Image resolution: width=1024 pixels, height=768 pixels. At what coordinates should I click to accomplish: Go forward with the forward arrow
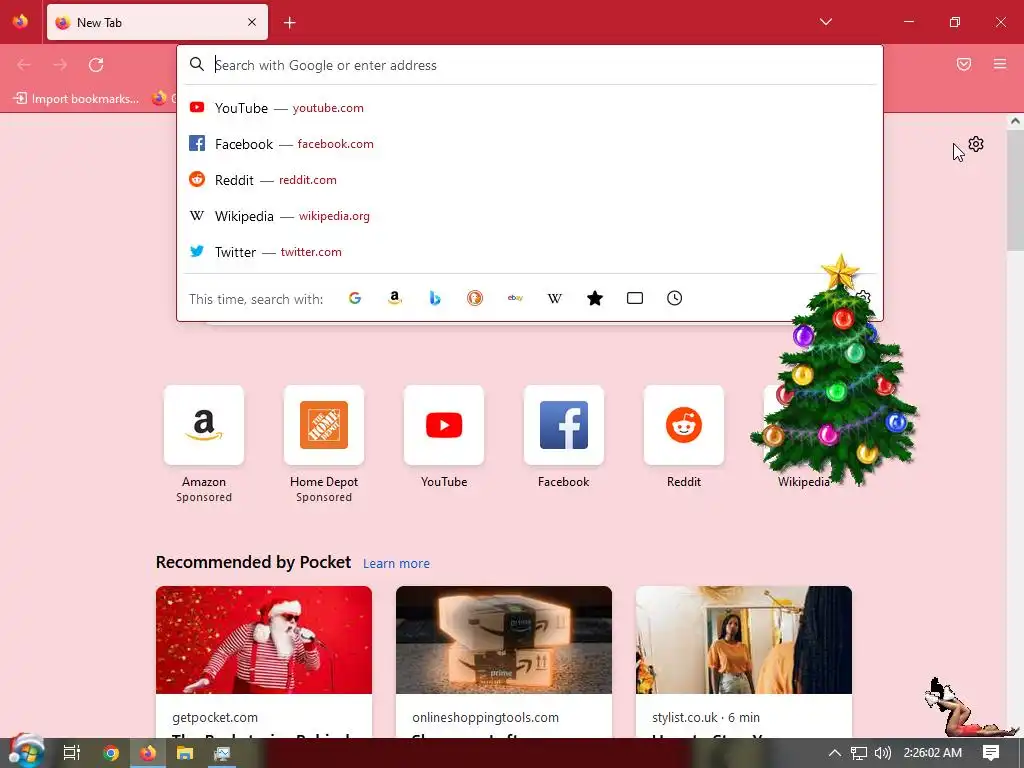click(60, 65)
